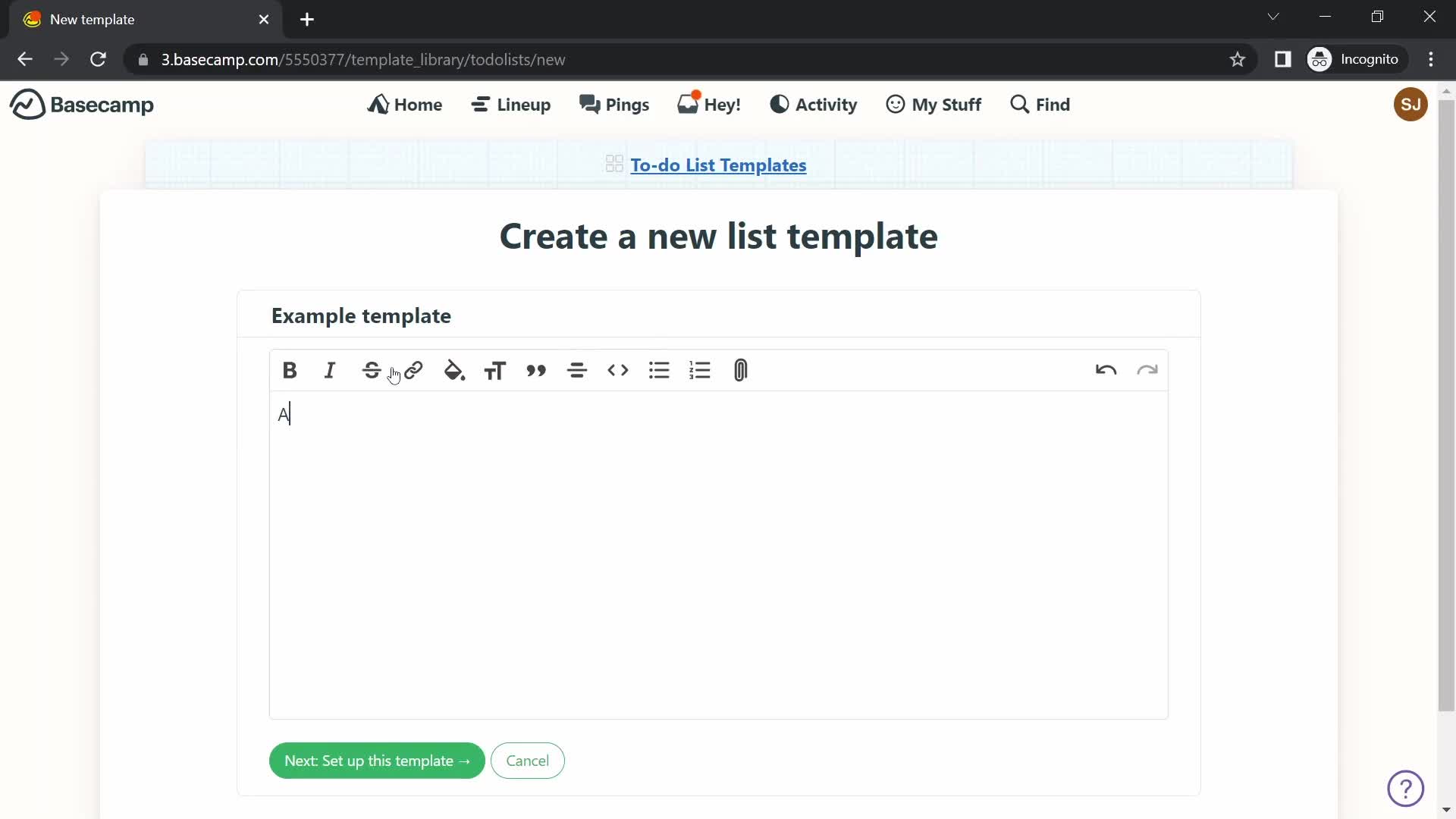The width and height of the screenshot is (1456, 819).
Task: Click the text alignment icon
Action: (x=578, y=371)
